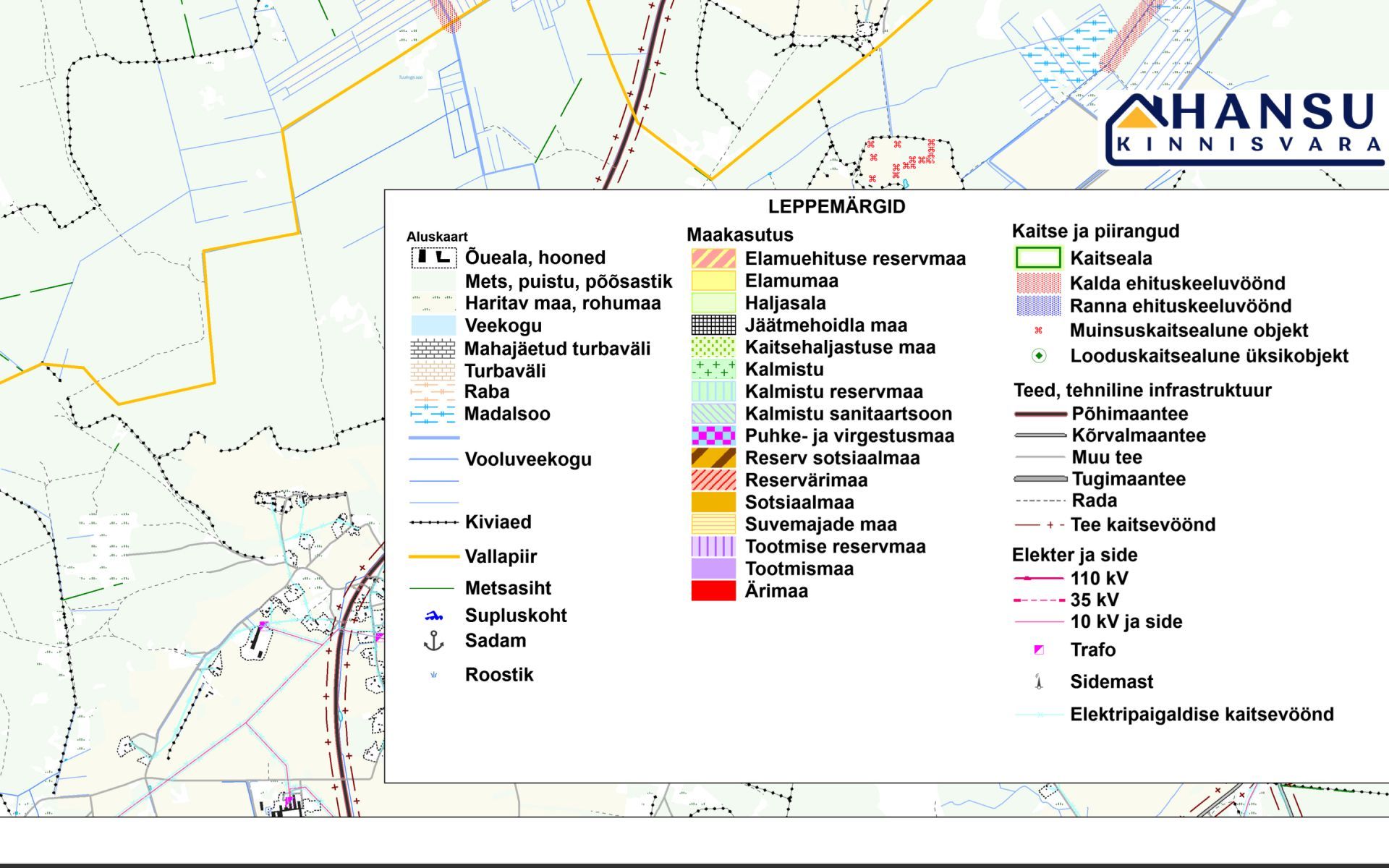The image size is (1389, 868).
Task: Click the Looduskaitsealune üksikobjekt green dot icon
Action: click(x=1039, y=356)
